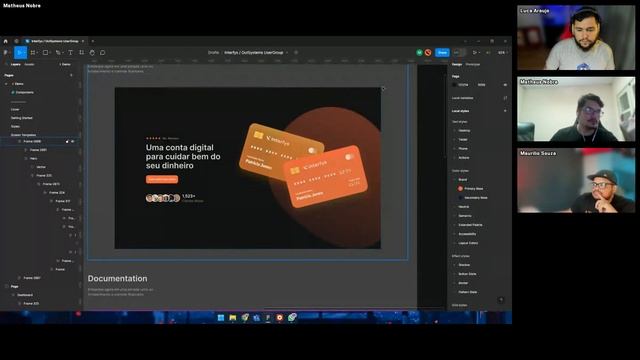Image resolution: width=640 pixels, height=360 pixels.
Task: Select the Hand tool
Action: coord(92,53)
